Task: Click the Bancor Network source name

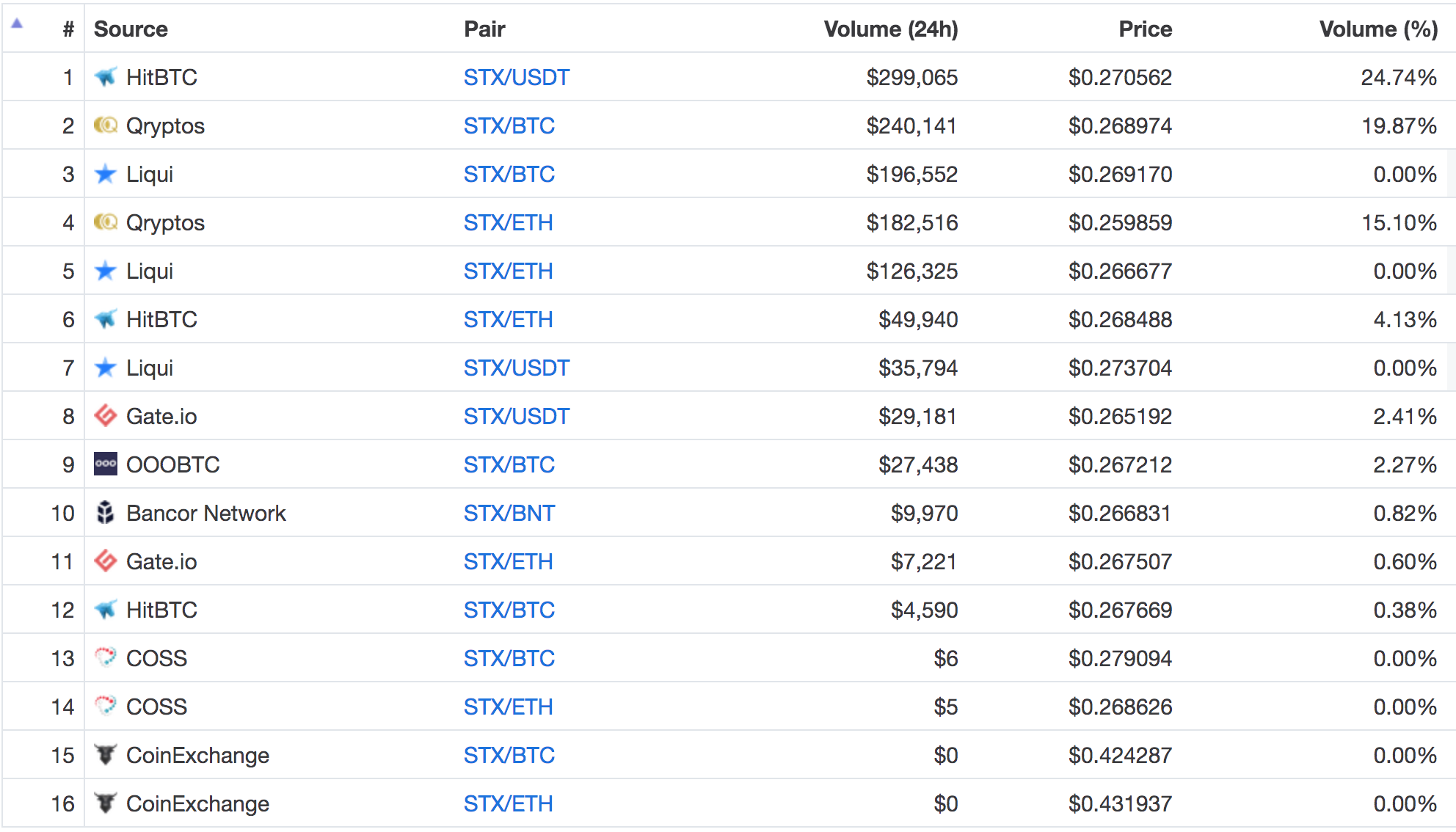Action: click(205, 513)
